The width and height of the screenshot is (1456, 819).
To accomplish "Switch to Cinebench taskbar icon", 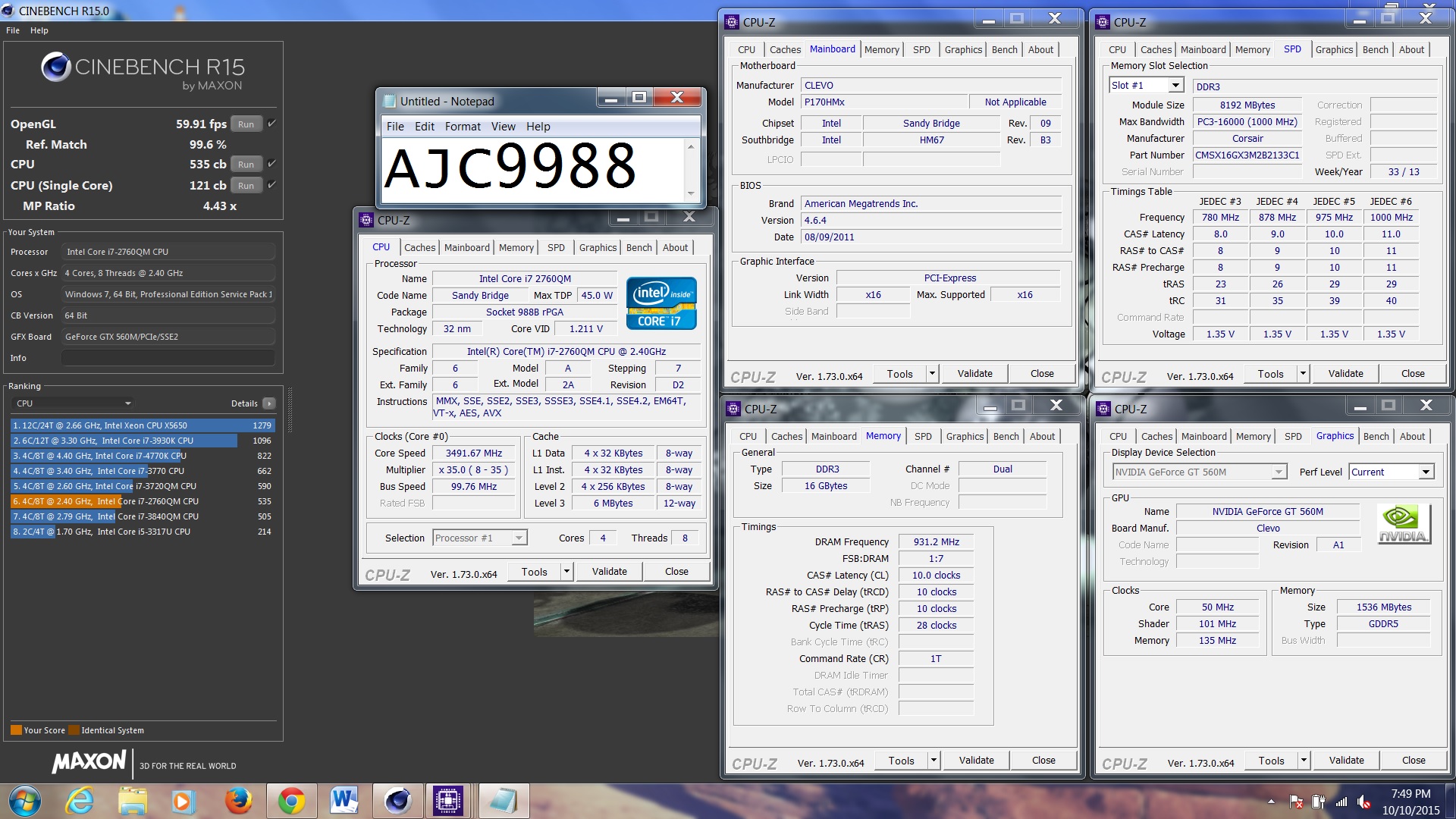I will [397, 801].
